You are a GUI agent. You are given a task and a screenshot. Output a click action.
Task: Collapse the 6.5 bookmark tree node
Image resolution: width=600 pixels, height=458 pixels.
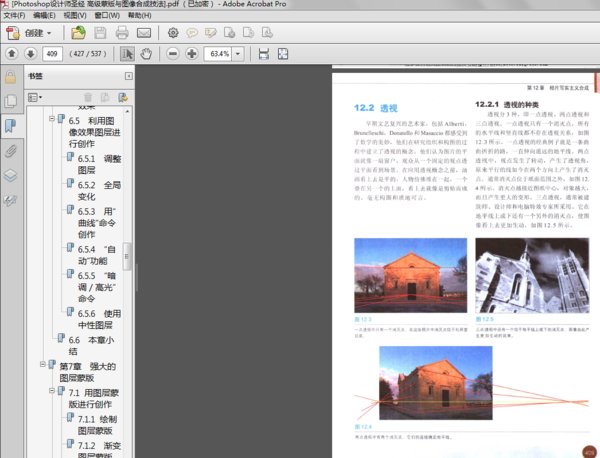coord(51,121)
